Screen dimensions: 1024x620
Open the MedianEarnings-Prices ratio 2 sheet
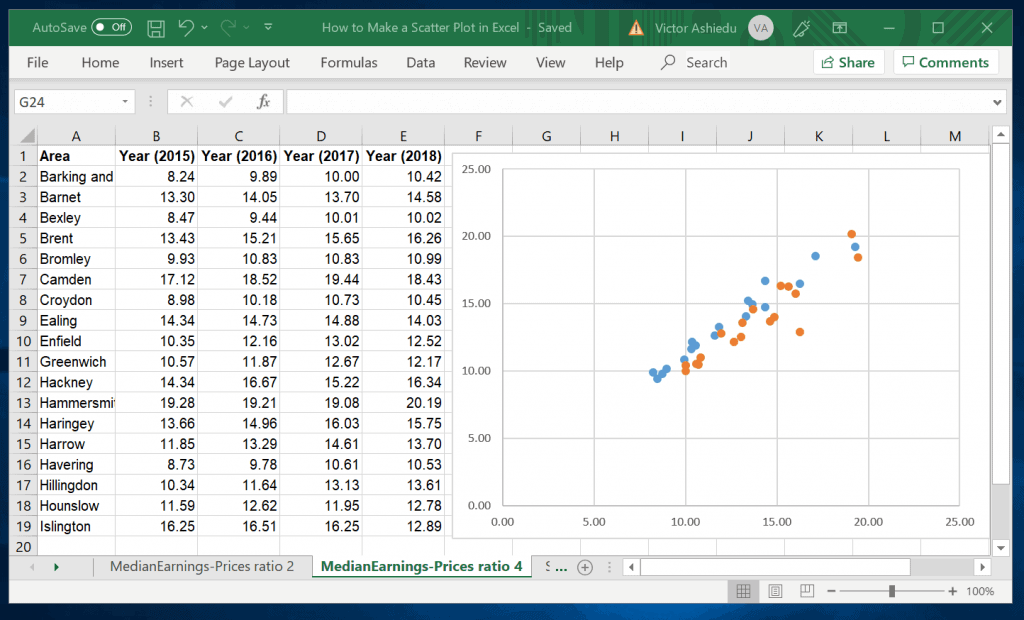tap(203, 566)
